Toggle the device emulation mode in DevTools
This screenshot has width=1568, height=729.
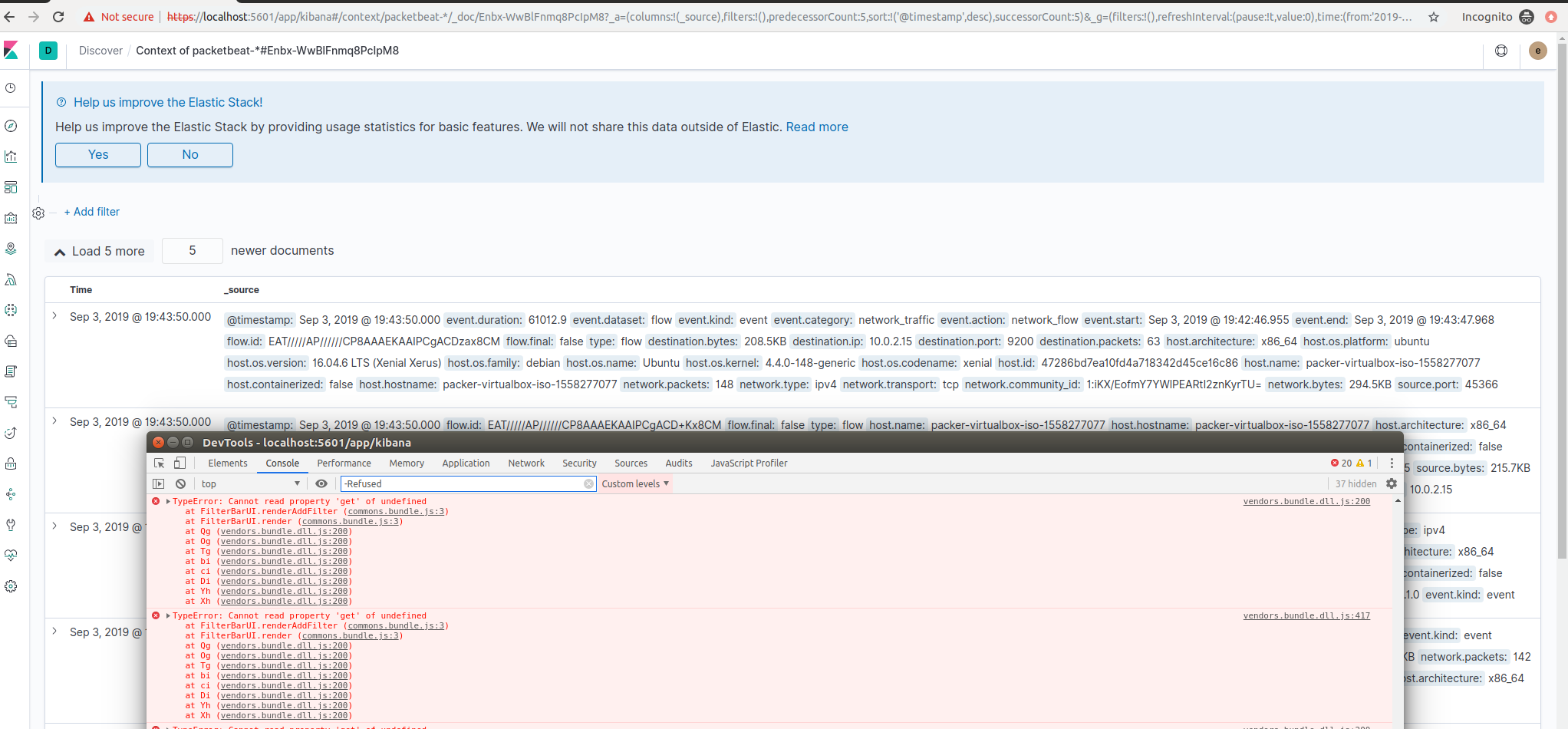[x=180, y=463]
